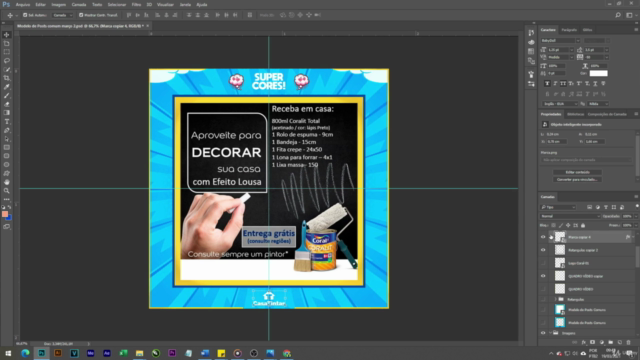
Task: Hide the Imagens group layer
Action: (x=543, y=333)
